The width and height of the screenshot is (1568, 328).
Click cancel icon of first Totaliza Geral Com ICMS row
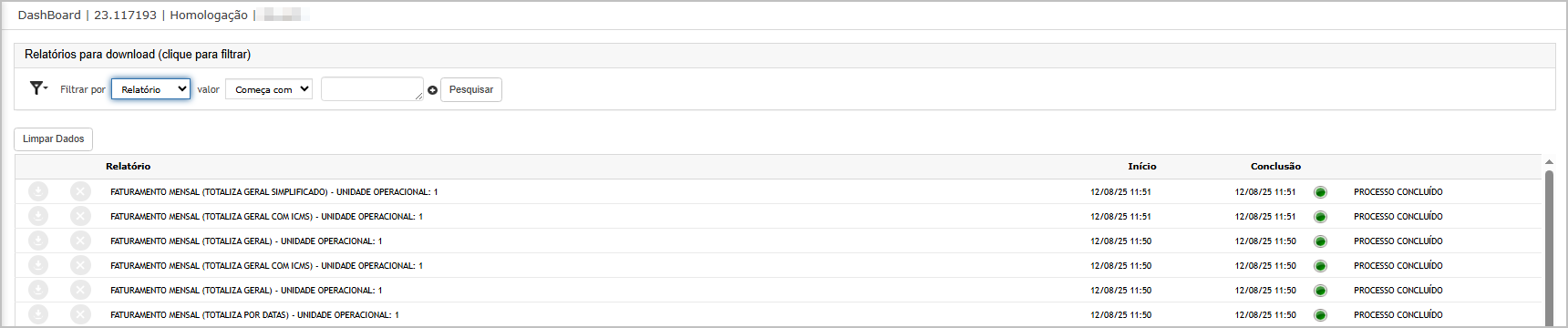pyautogui.click(x=81, y=216)
